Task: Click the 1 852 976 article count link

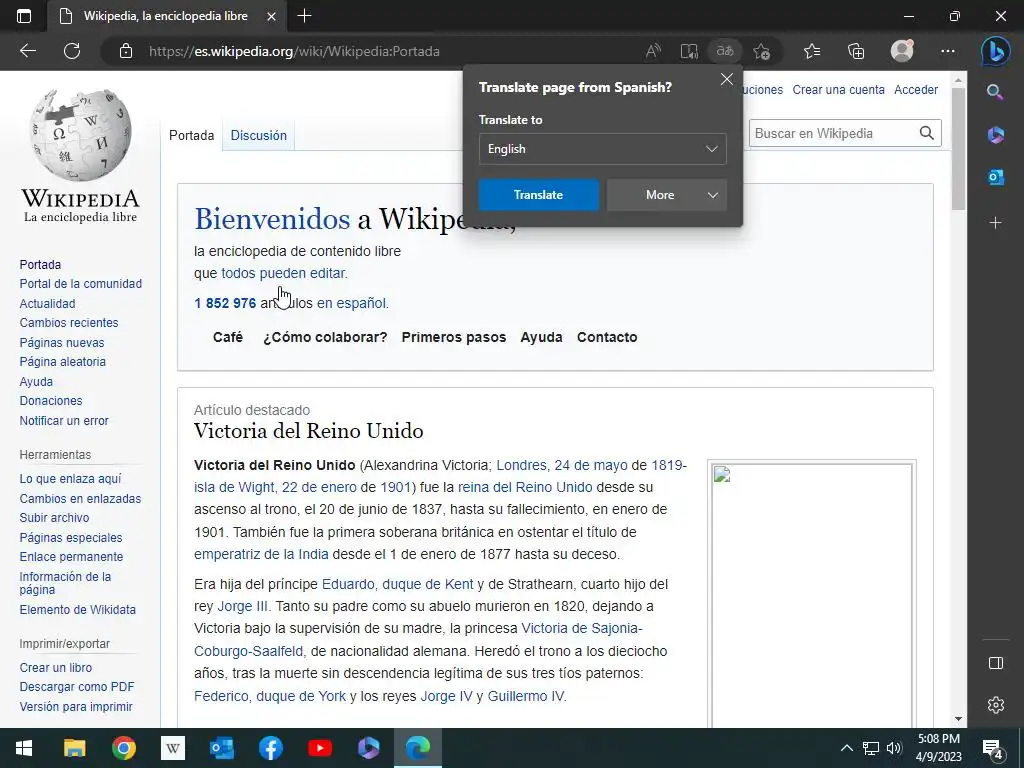Action: 225,303
